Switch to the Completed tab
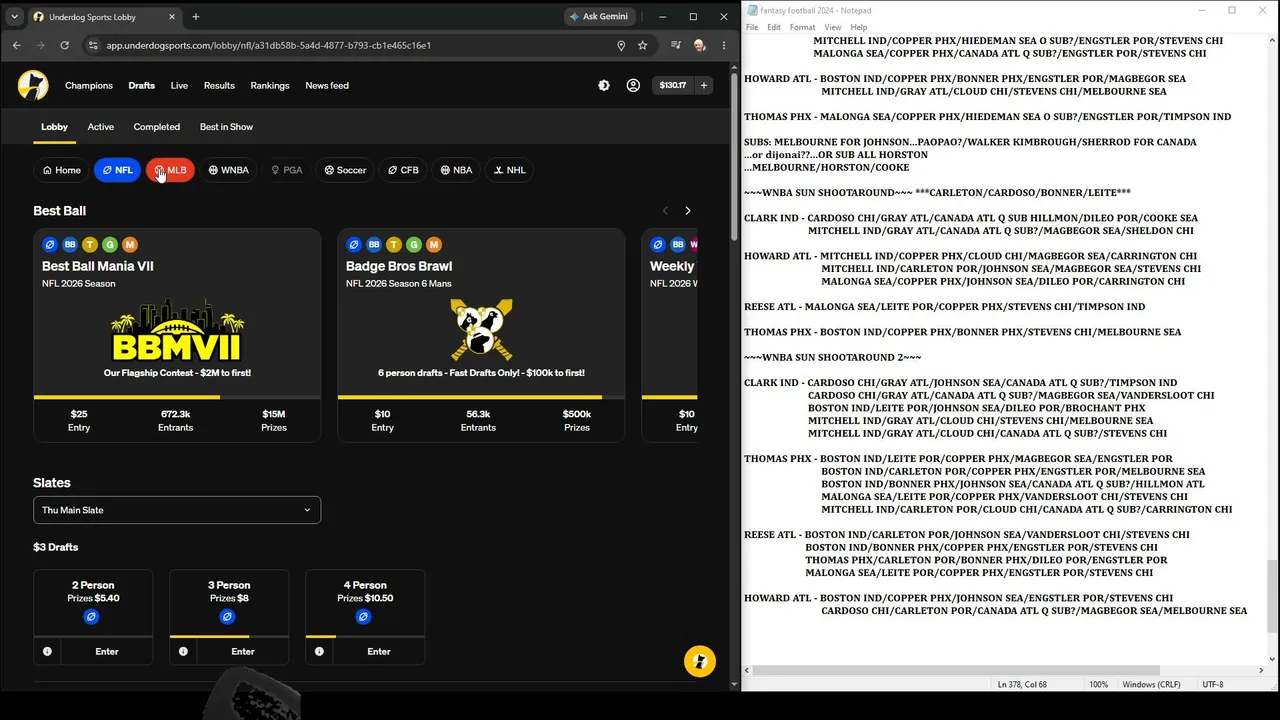The height and width of the screenshot is (720, 1280). (x=157, y=127)
